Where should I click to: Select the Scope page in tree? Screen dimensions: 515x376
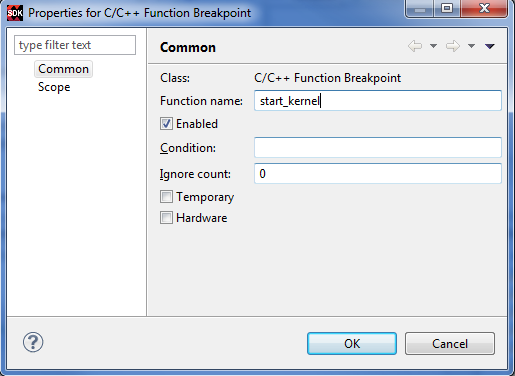pos(54,87)
